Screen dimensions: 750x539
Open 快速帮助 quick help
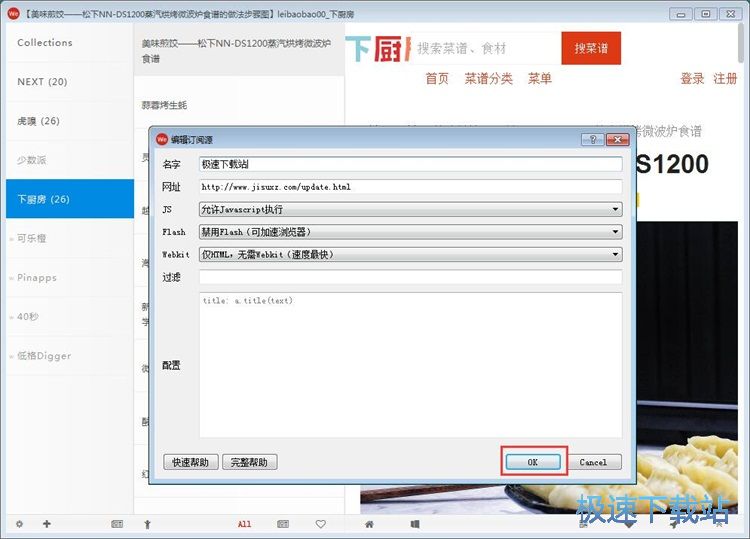190,462
